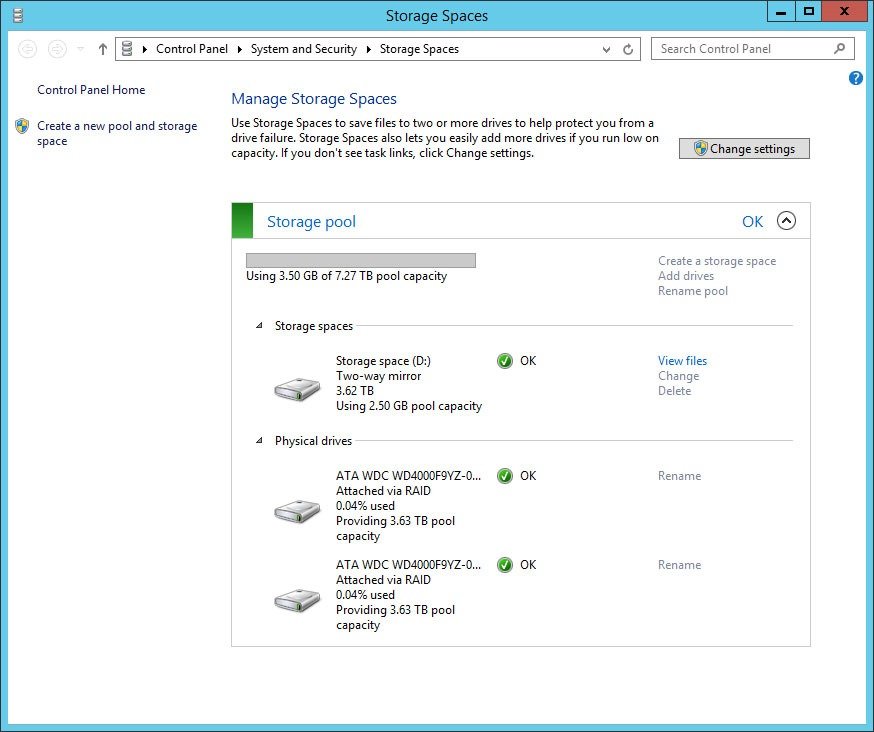874x732 pixels.
Task: Collapse Storage pool with chevron button
Action: coord(786,221)
